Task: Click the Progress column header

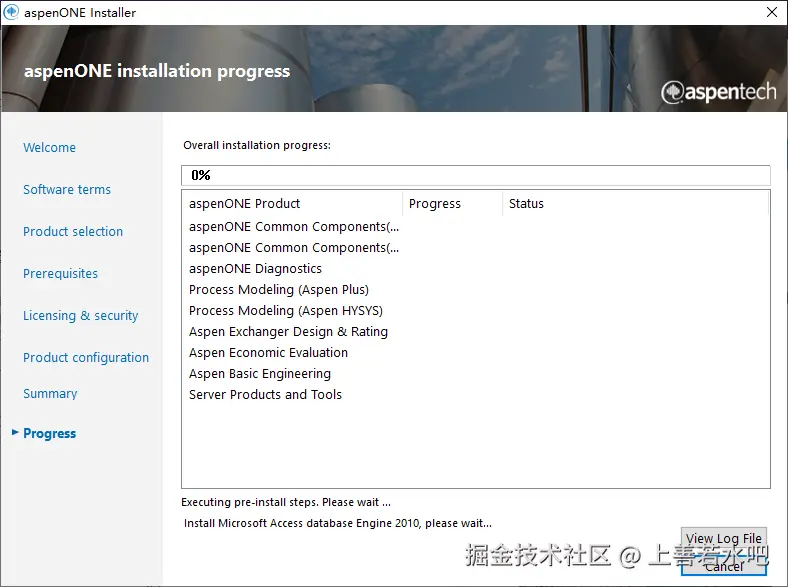Action: 452,204
